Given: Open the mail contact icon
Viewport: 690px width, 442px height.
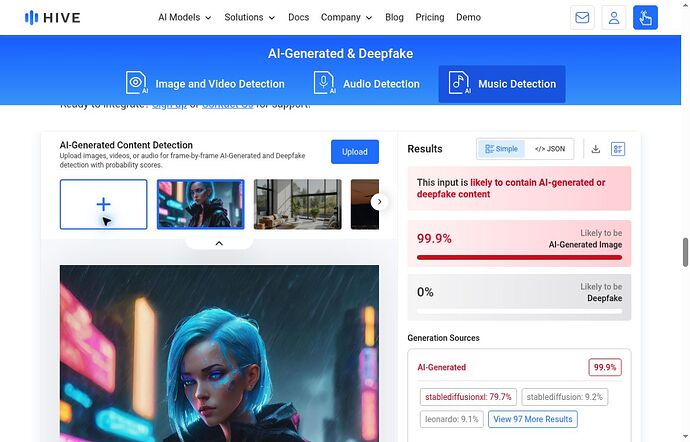Looking at the screenshot, I should click(x=582, y=18).
